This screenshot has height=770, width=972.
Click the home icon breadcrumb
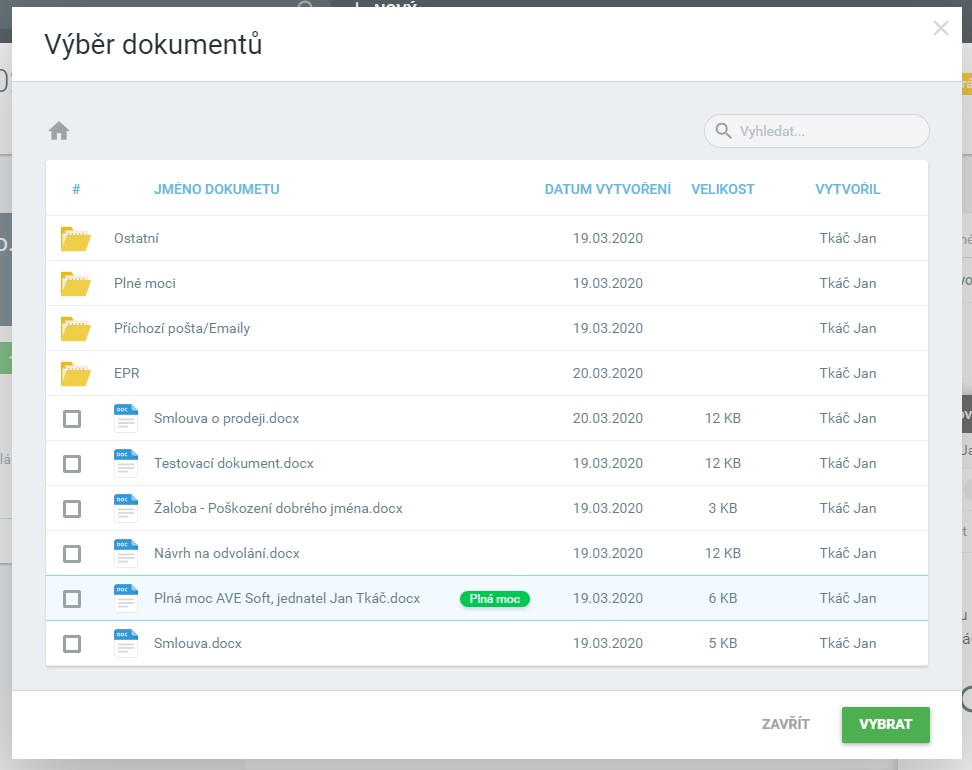59,131
